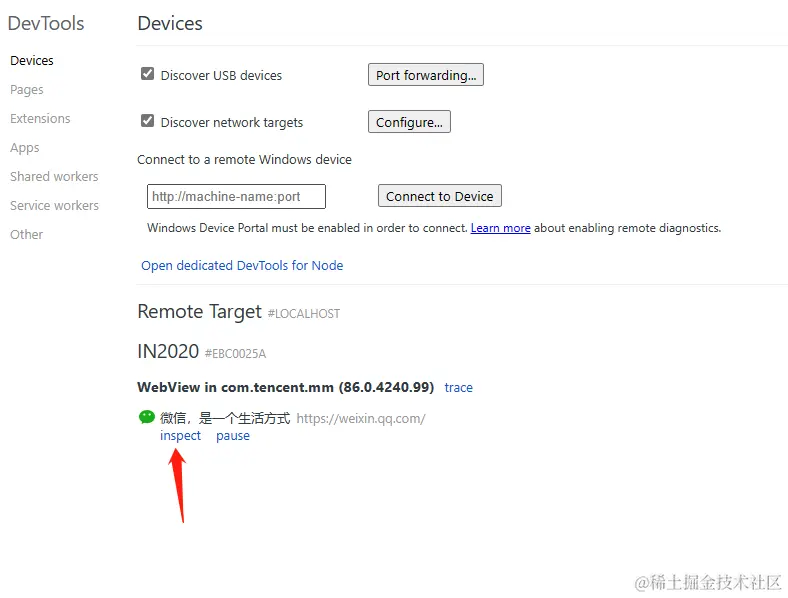
Task: Open Shared workers section
Action: click(x=54, y=177)
